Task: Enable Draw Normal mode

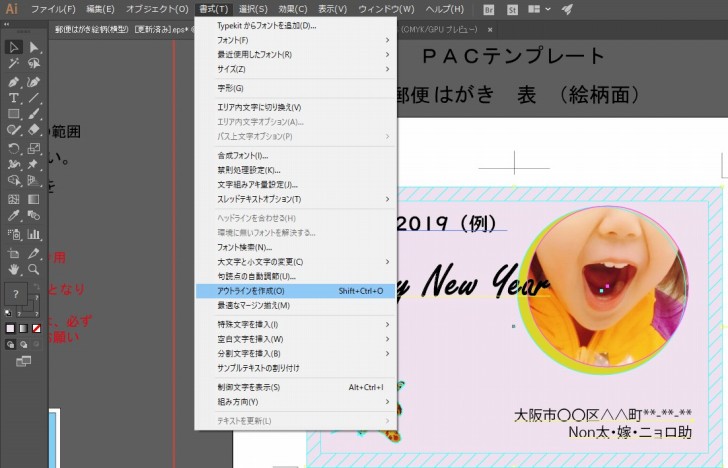Action: 10,344
